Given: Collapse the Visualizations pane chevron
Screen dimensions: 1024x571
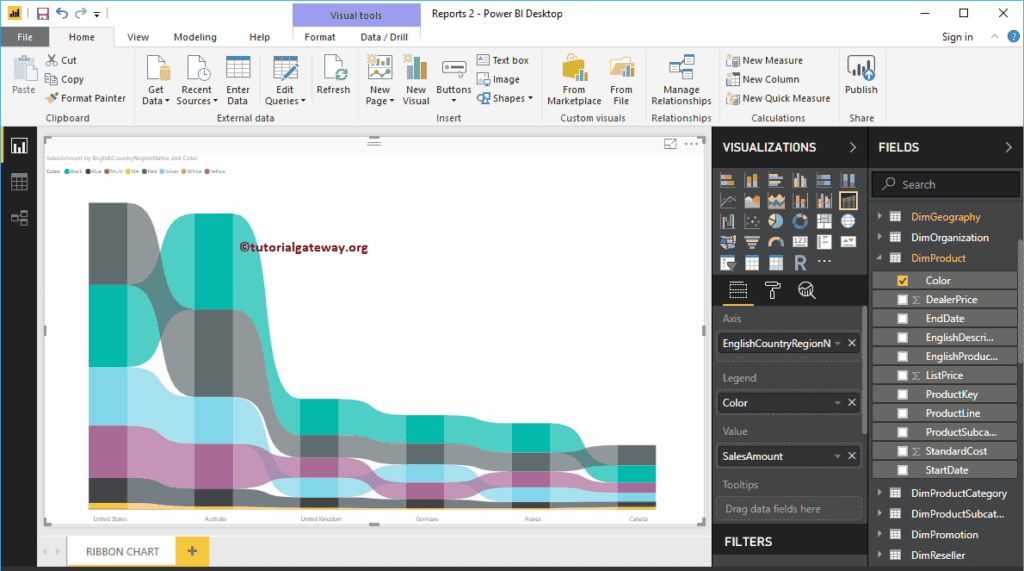Looking at the screenshot, I should tap(853, 148).
